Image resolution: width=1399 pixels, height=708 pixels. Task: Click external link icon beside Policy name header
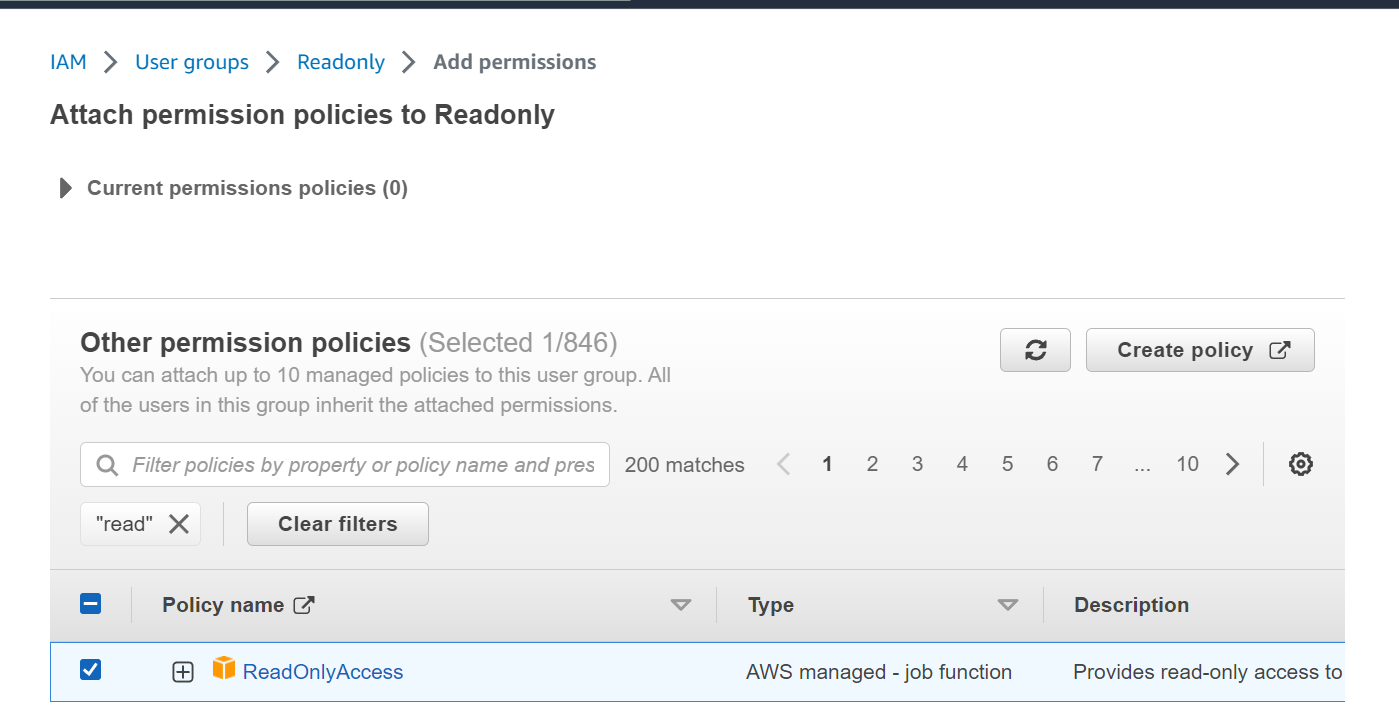click(304, 605)
